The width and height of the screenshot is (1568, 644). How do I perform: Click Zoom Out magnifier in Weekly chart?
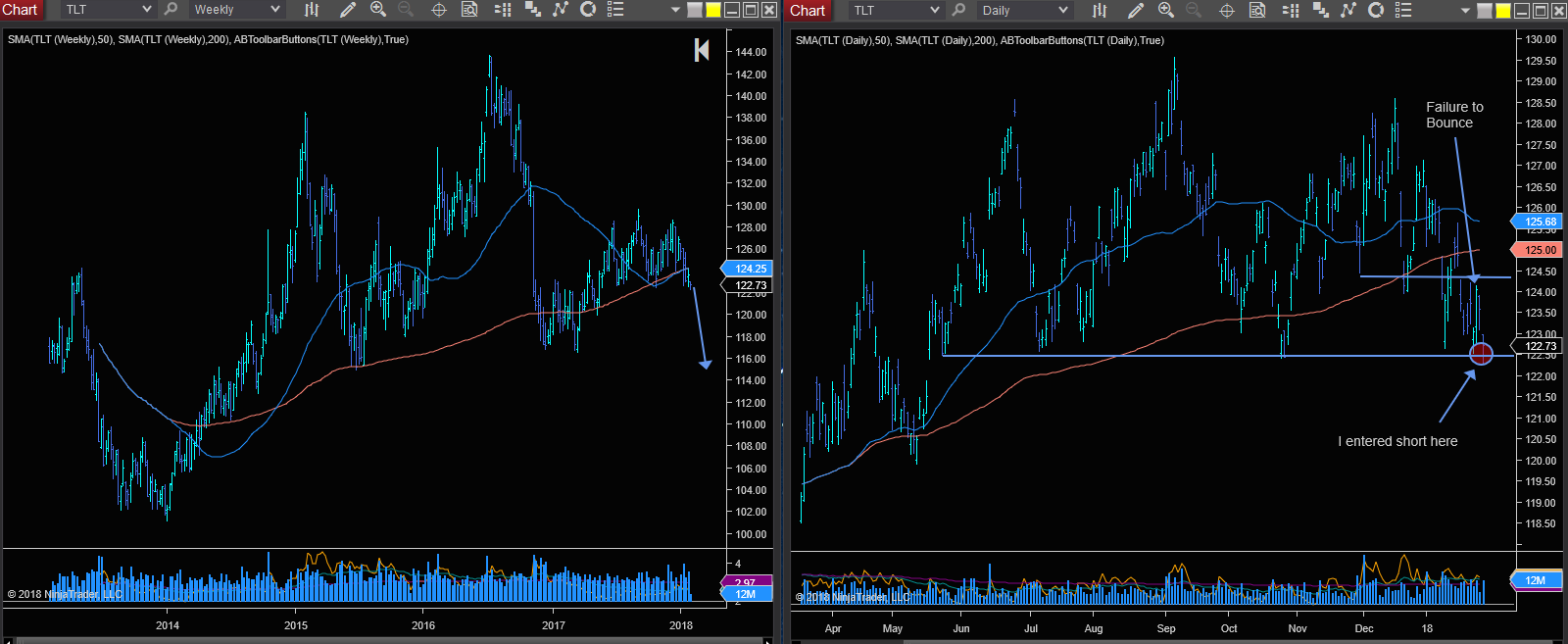(406, 10)
